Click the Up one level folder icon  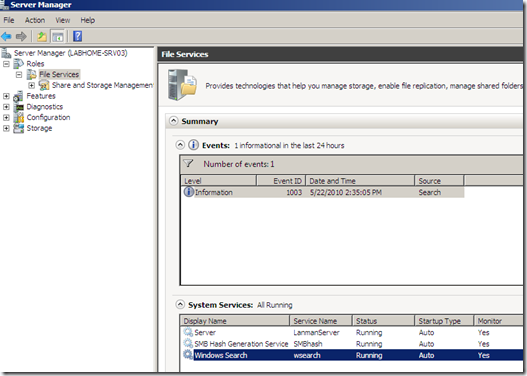42,36
